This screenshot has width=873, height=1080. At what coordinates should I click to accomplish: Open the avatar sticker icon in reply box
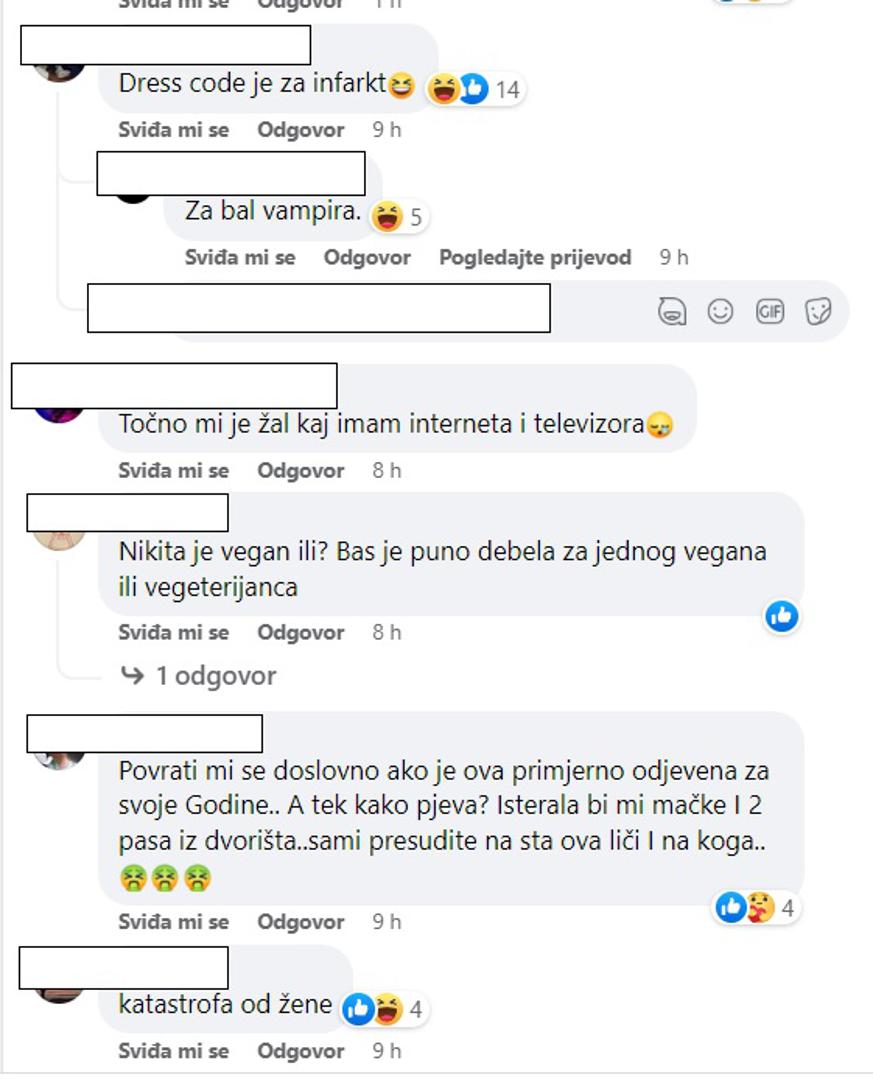click(x=672, y=311)
